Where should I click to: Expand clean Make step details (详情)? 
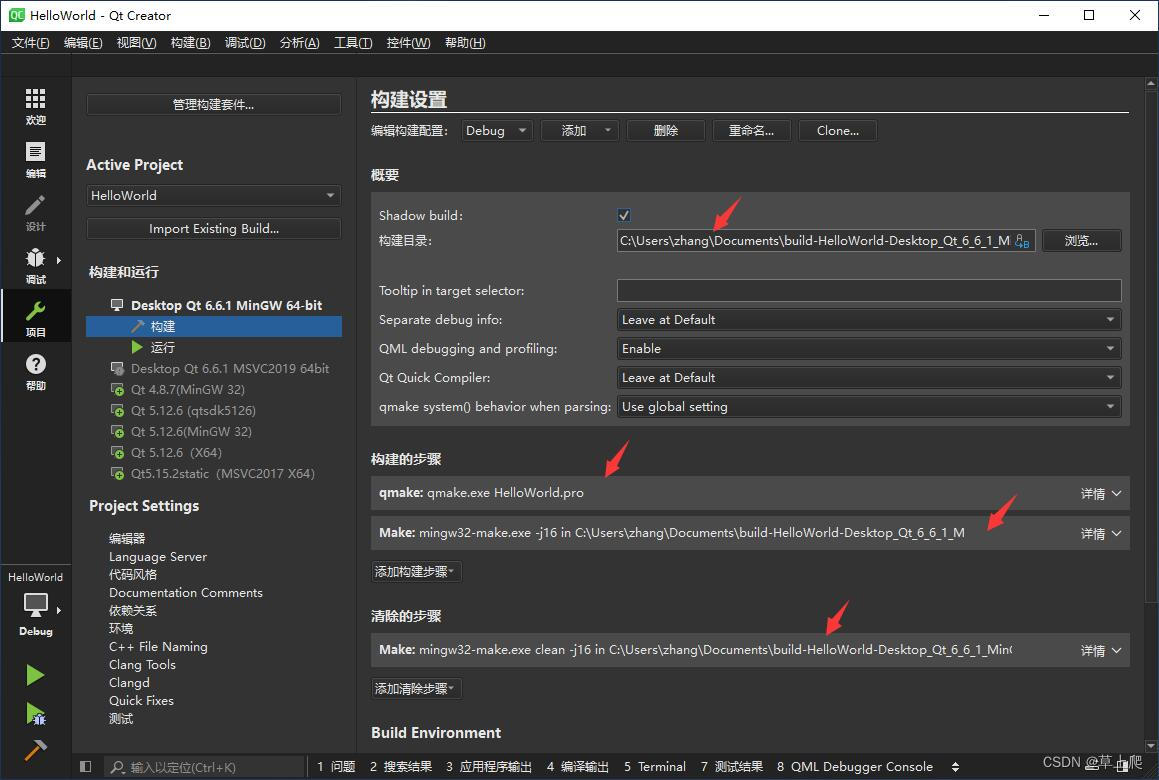tap(1101, 651)
